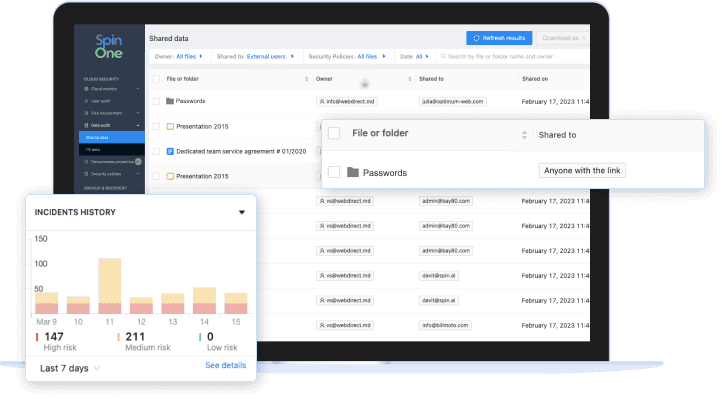
Task: Click sort arrows beside Owner column header
Action: click(x=409, y=79)
